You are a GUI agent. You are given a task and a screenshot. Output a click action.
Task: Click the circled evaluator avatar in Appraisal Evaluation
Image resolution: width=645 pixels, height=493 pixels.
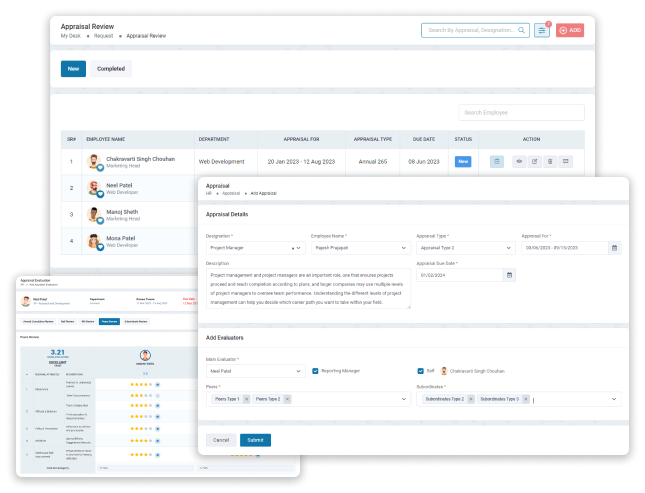(x=145, y=355)
